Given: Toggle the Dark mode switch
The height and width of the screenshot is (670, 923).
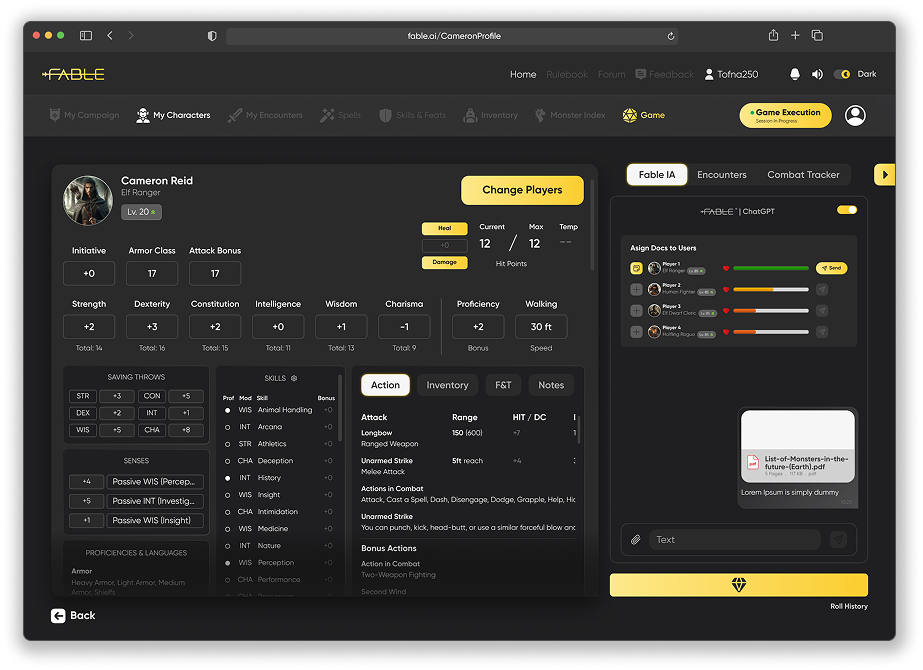Looking at the screenshot, I should coord(842,74).
